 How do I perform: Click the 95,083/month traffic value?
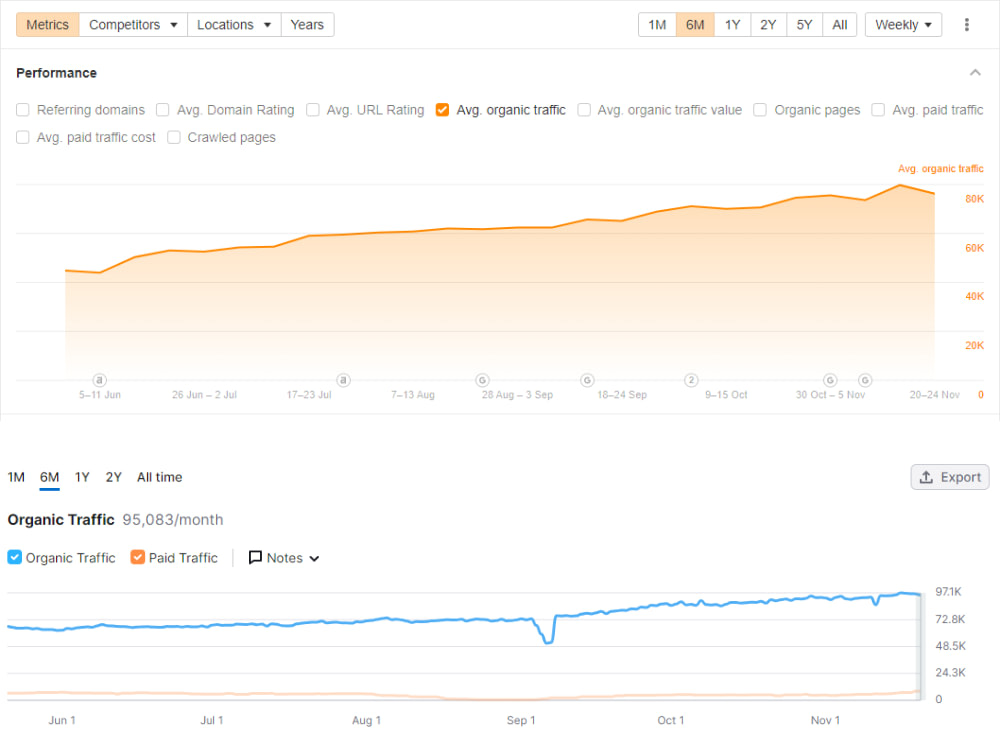pos(173,520)
